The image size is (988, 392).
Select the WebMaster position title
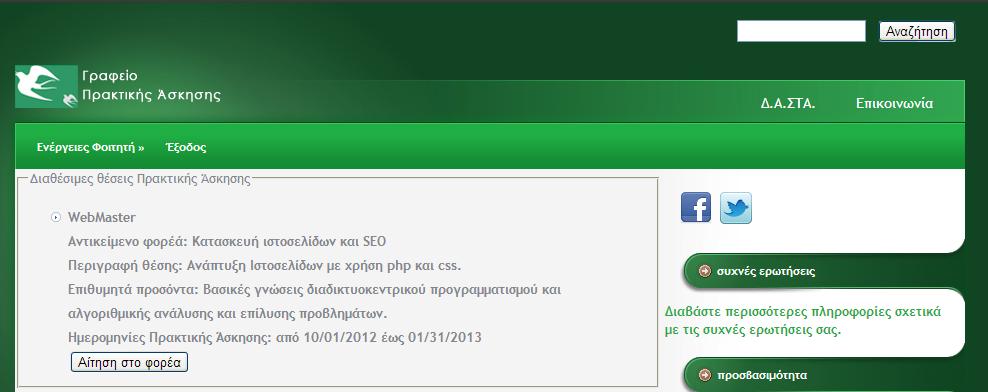[x=101, y=217]
